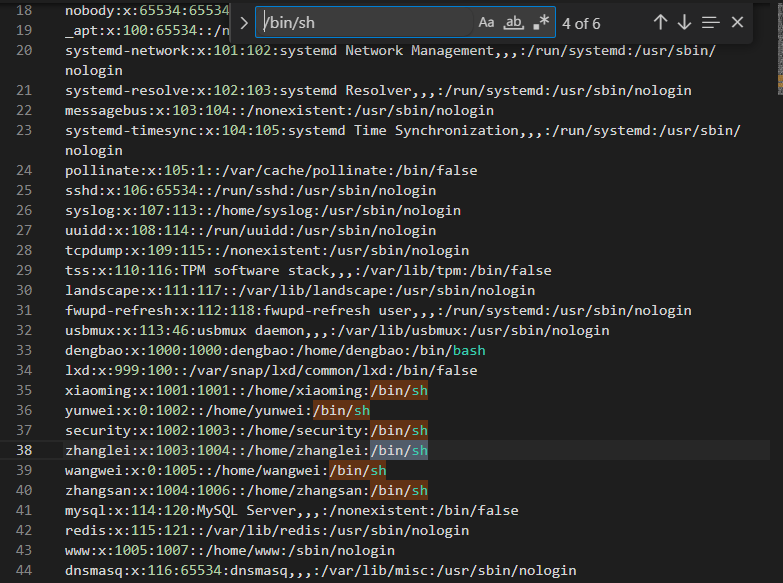The width and height of the screenshot is (783, 583).
Task: Go to previous search match
Action: click(660, 22)
